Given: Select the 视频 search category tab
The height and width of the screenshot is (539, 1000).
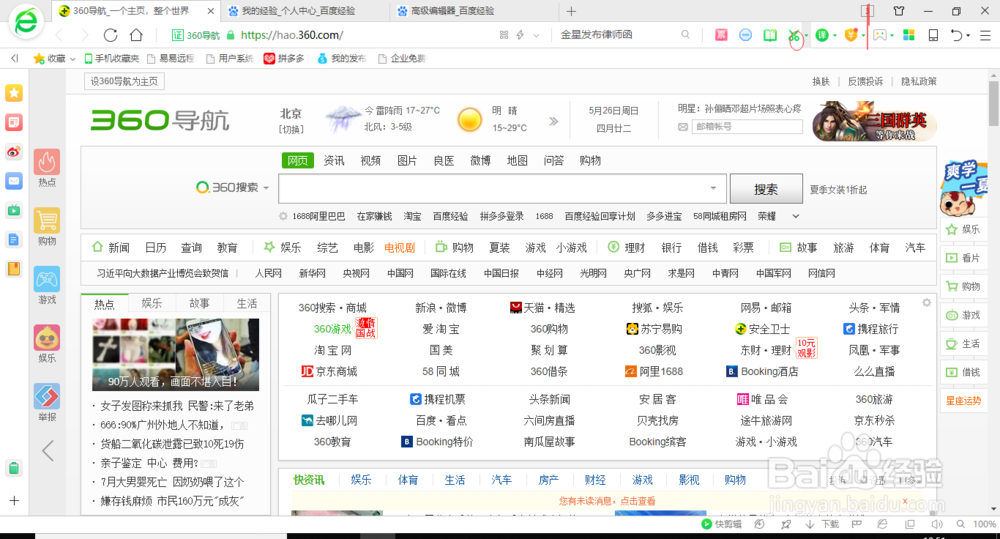Looking at the screenshot, I should point(370,161).
